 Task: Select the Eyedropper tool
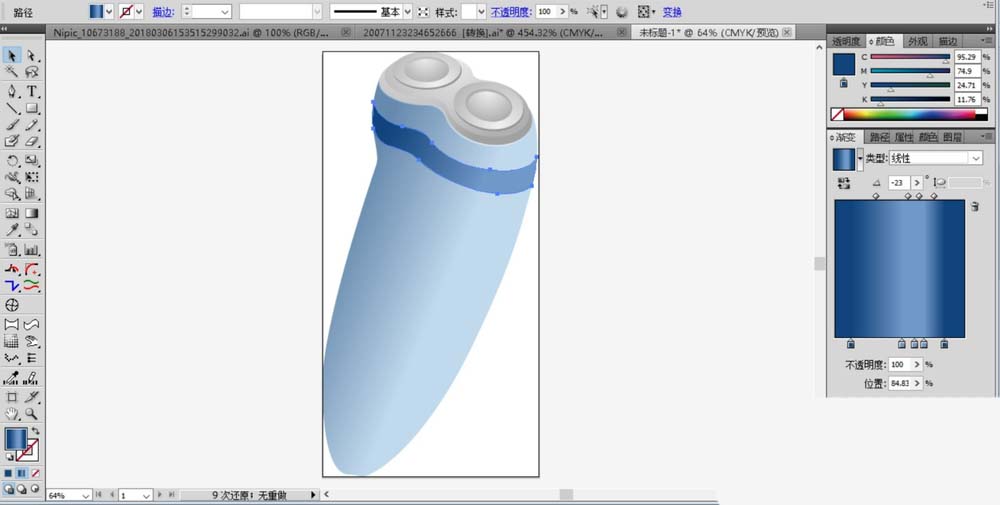point(12,230)
